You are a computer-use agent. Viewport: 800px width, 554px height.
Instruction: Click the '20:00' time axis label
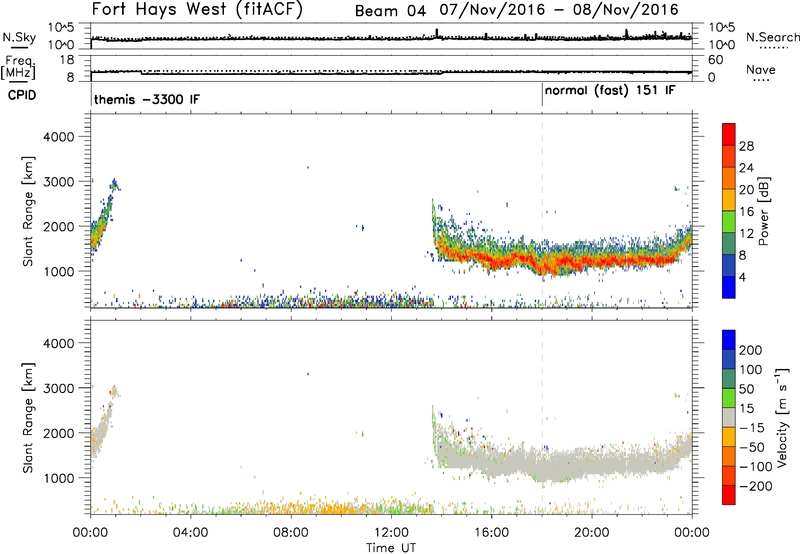pyautogui.click(x=591, y=533)
